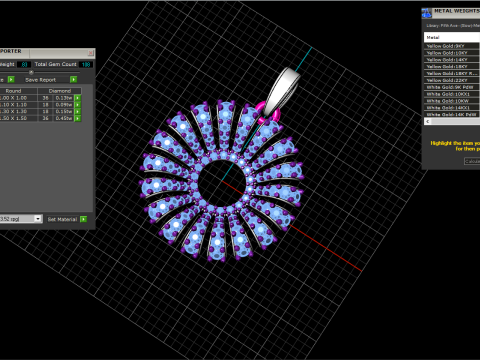Click green arrow on 1.10 X 1.10 row
This screenshot has height=360, width=480.
(x=78, y=105)
